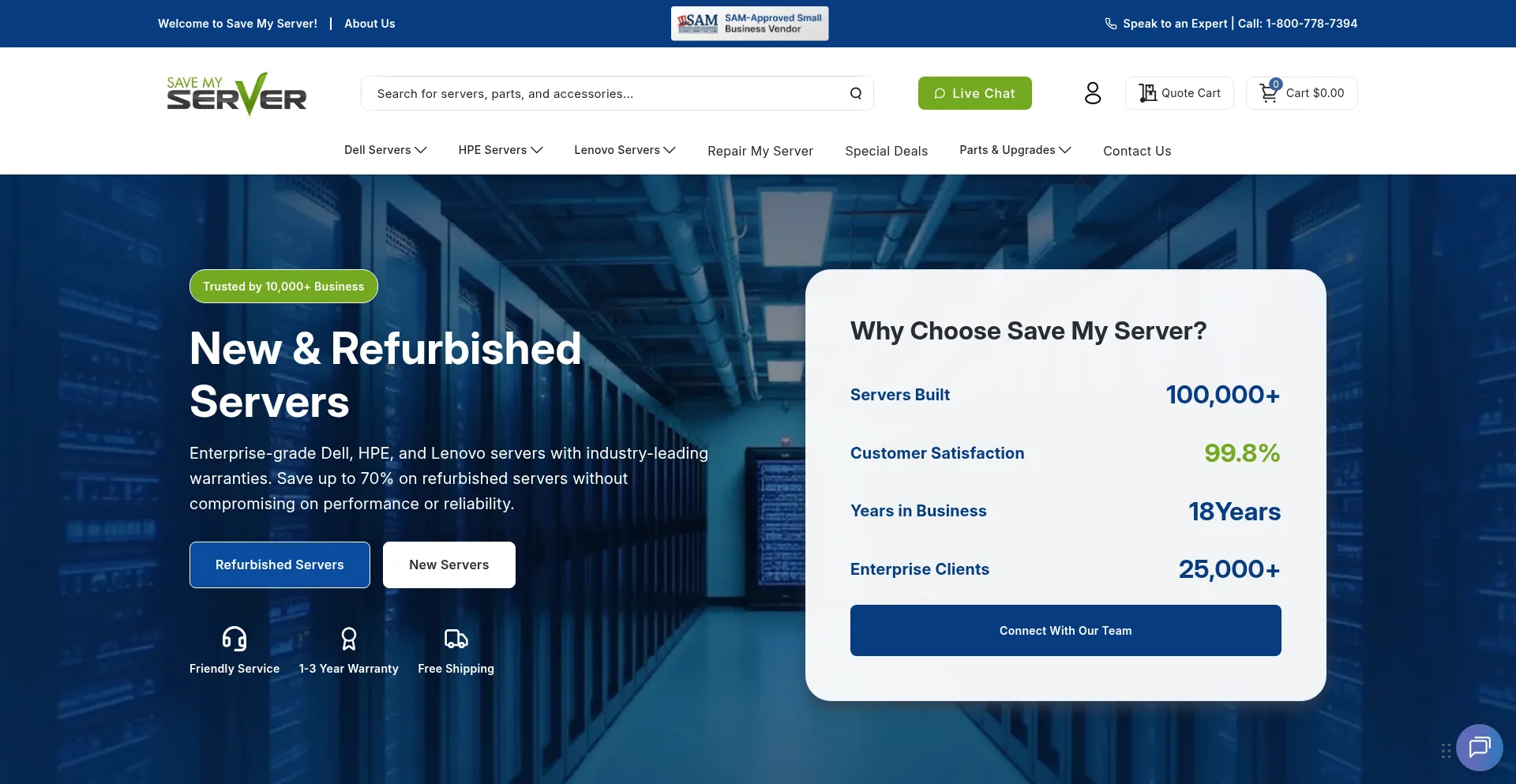This screenshot has height=784, width=1516.
Task: Click Connect With Our Team button
Action: click(1066, 630)
